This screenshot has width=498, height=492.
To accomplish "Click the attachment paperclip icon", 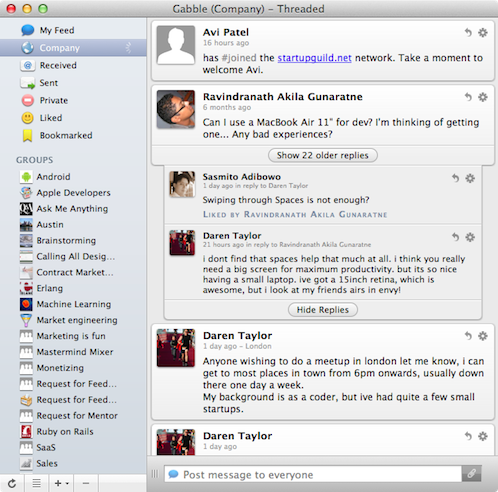I will (471, 474).
